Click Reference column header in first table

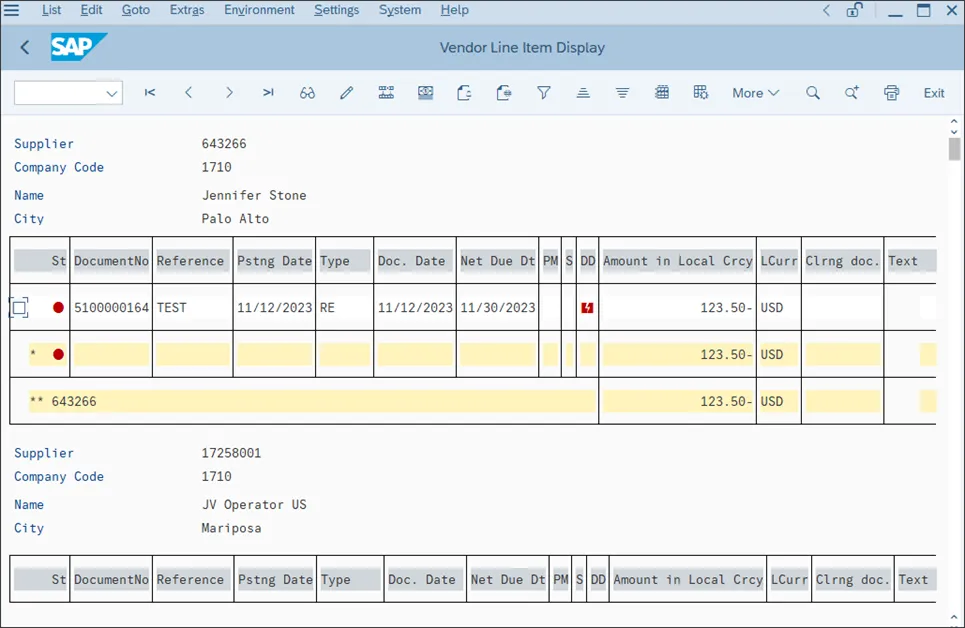pyautogui.click(x=193, y=260)
